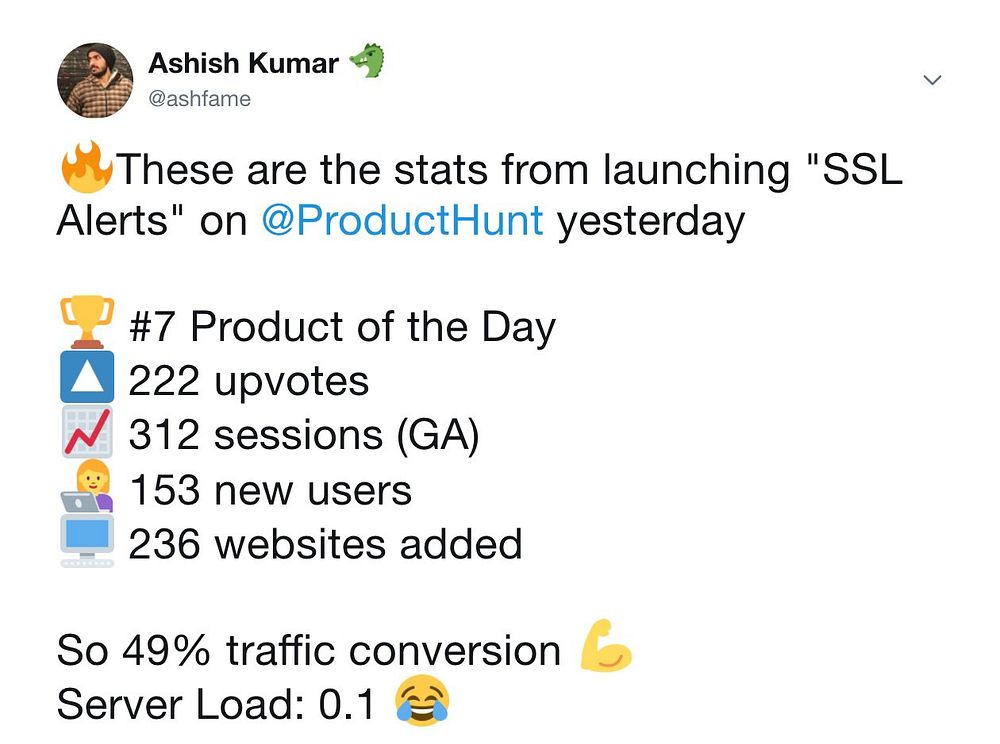Image resolution: width=1000 pixels, height=744 pixels.
Task: Click the desktop computer emoji
Action: [86, 543]
